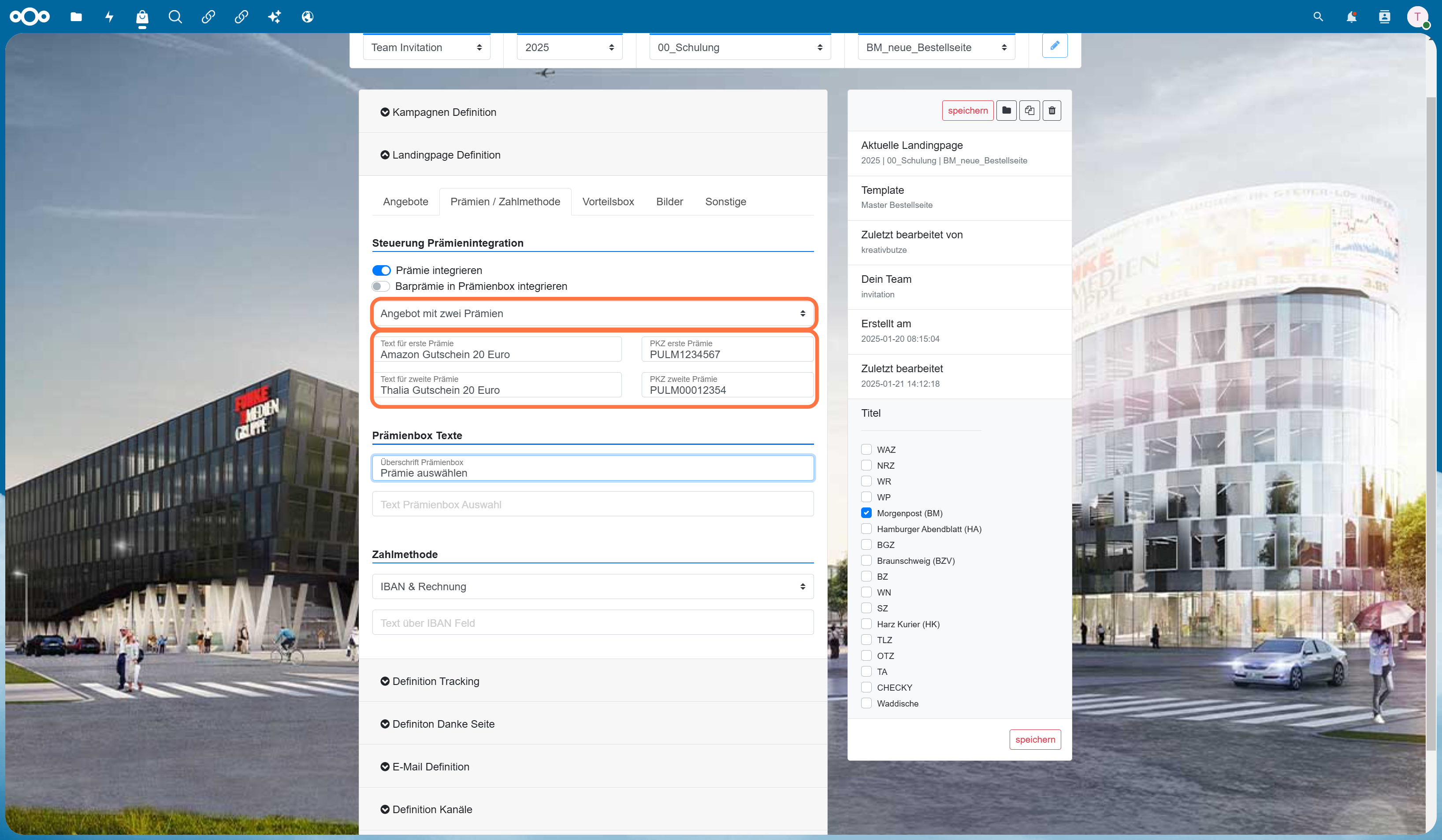Check the Hamburger Abendblatt (HA) checkbox

point(866,529)
